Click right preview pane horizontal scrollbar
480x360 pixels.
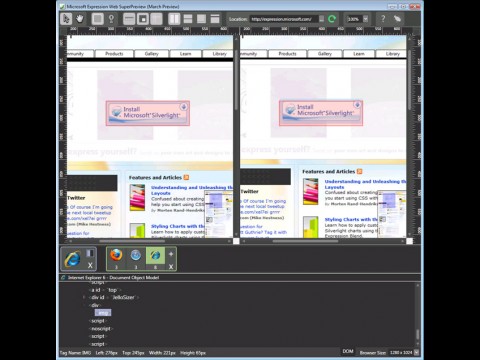[305, 241]
